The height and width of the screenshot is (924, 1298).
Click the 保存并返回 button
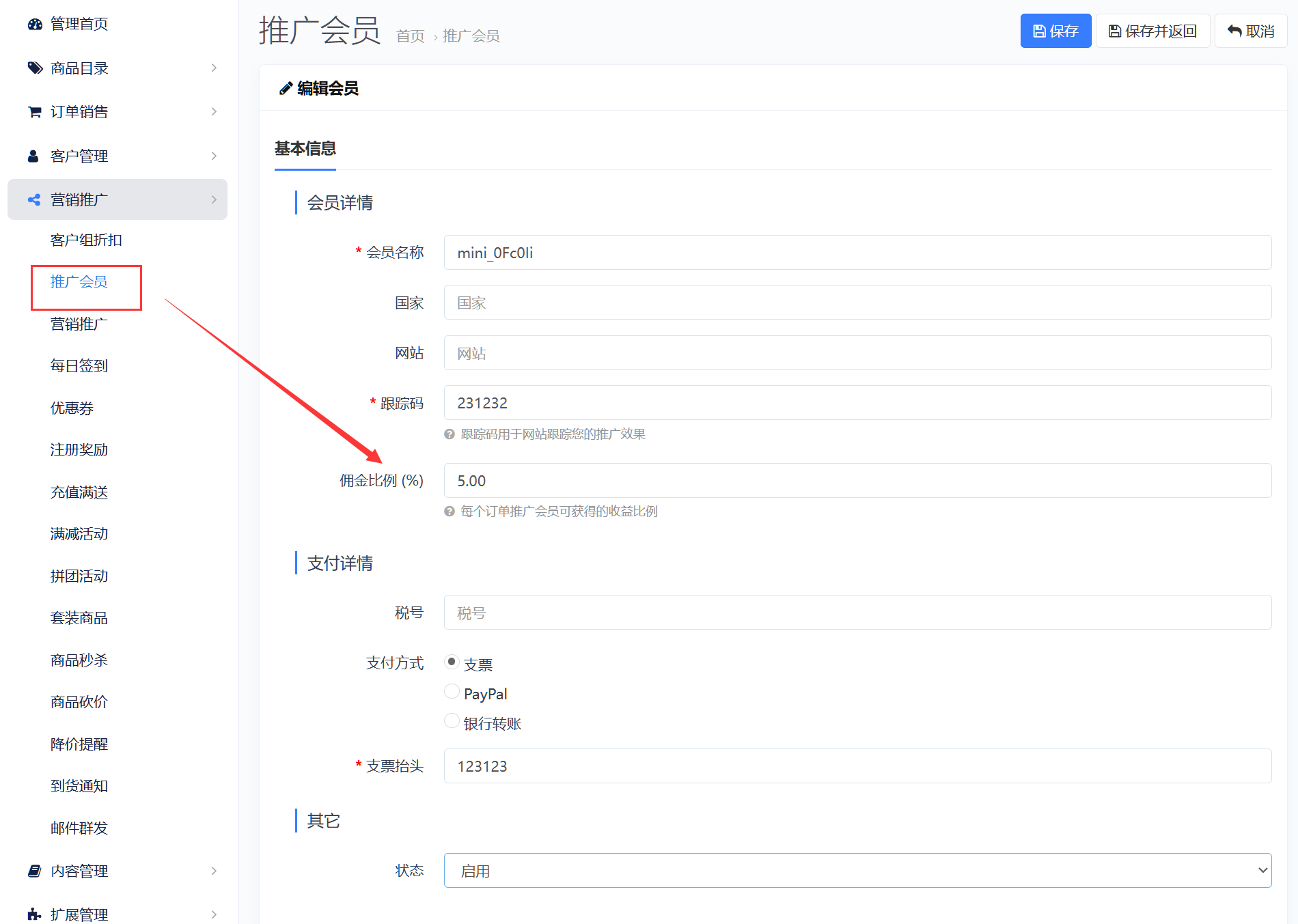1152,31
